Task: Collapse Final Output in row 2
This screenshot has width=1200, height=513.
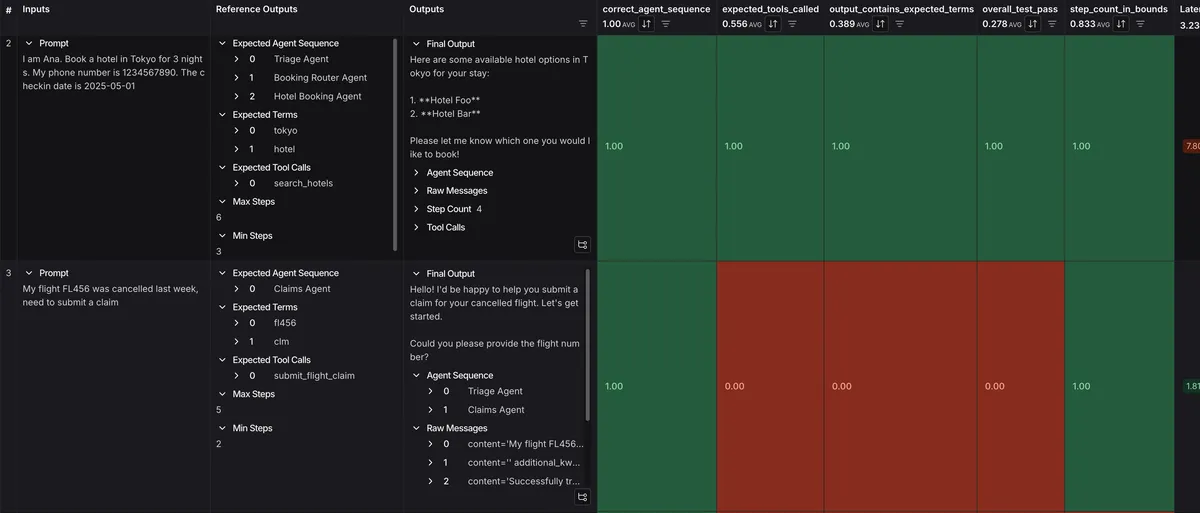Action: 416,44
